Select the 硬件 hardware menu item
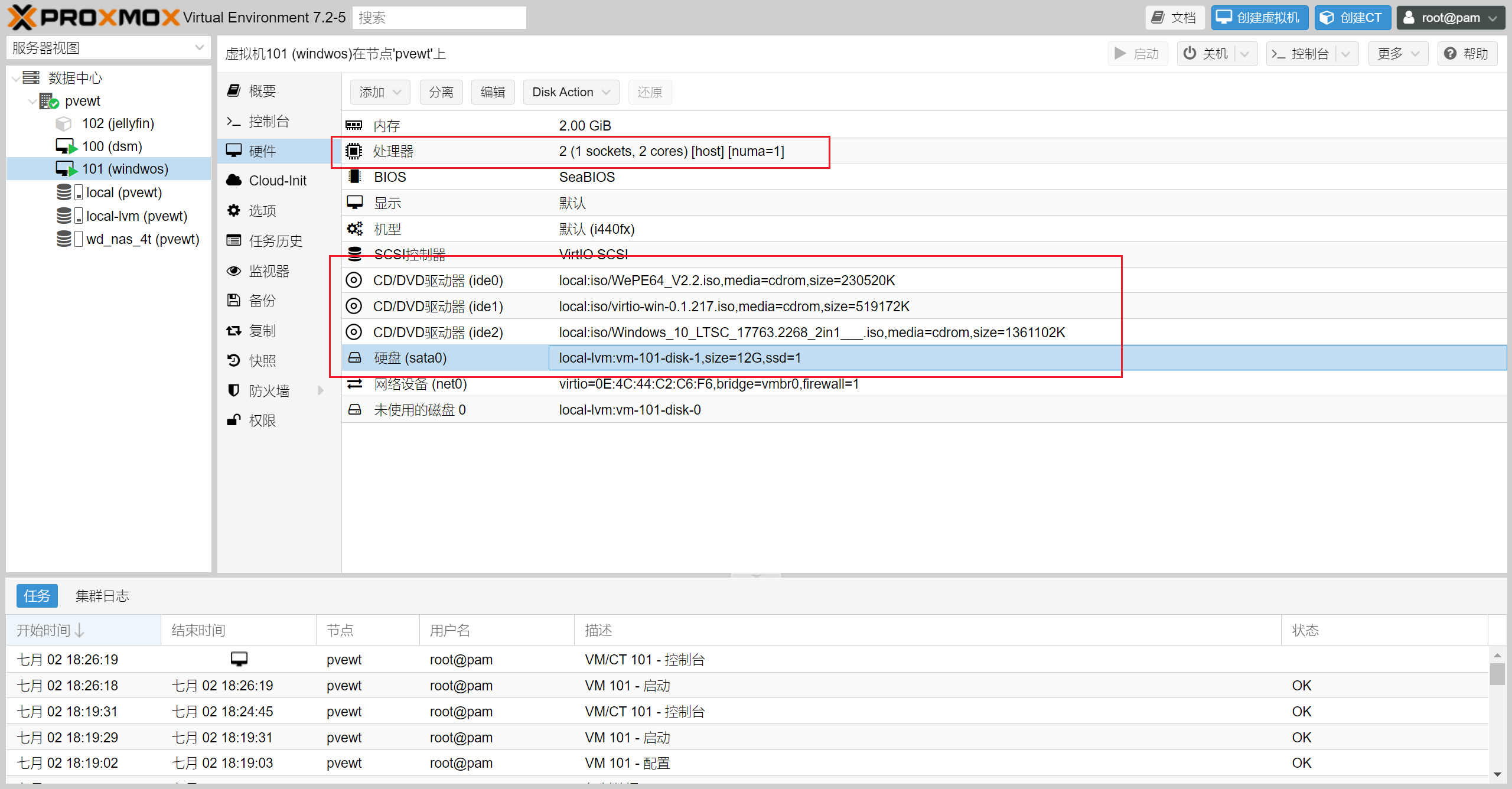This screenshot has height=789, width=1512. (x=280, y=151)
